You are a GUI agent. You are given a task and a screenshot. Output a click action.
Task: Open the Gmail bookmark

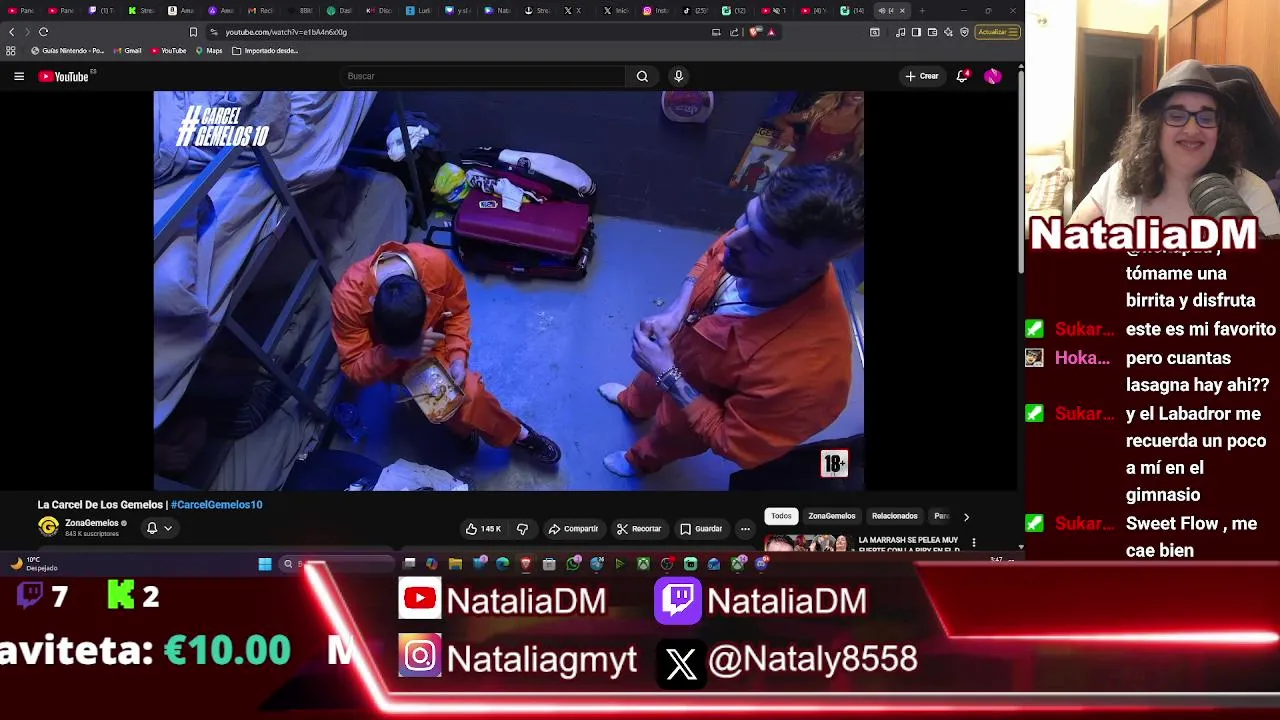127,51
